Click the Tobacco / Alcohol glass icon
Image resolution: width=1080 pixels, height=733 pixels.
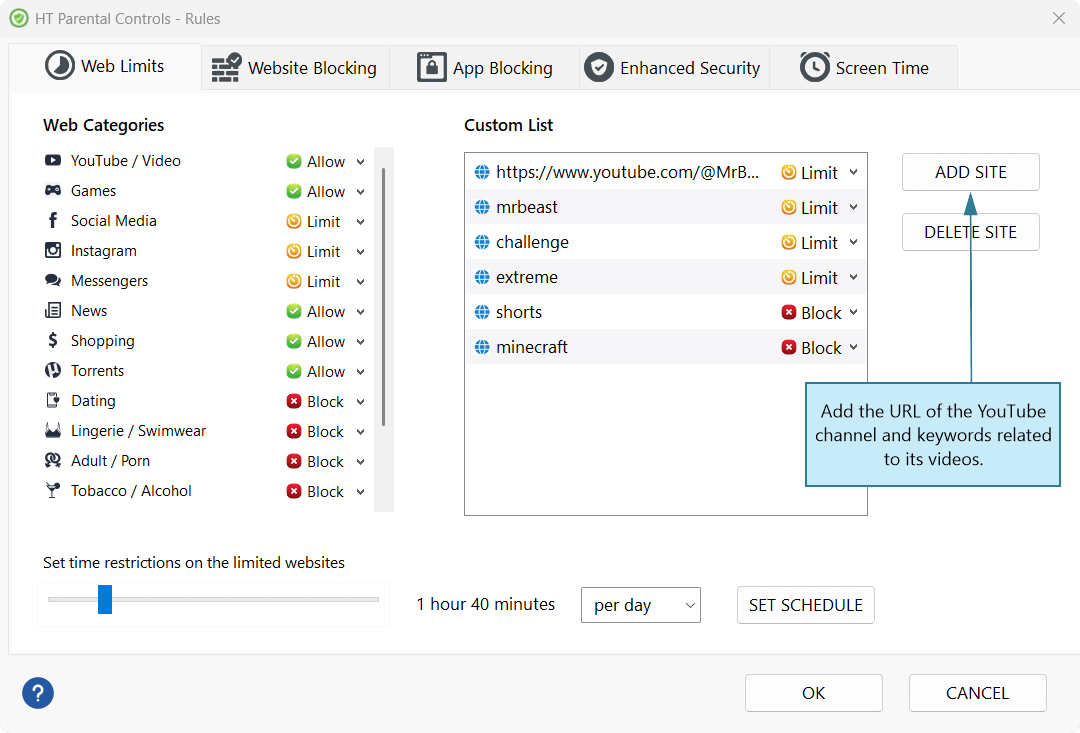pos(53,491)
